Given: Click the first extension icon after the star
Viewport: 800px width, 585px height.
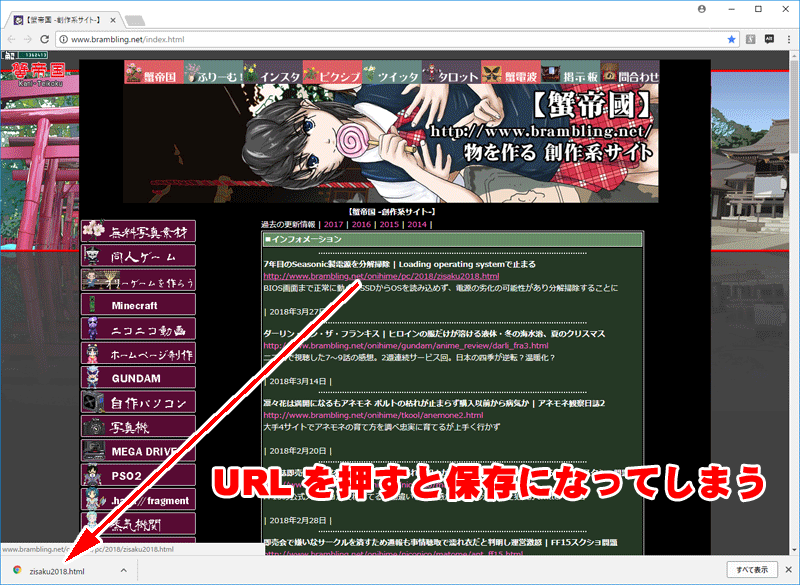Looking at the screenshot, I should coord(751,39).
